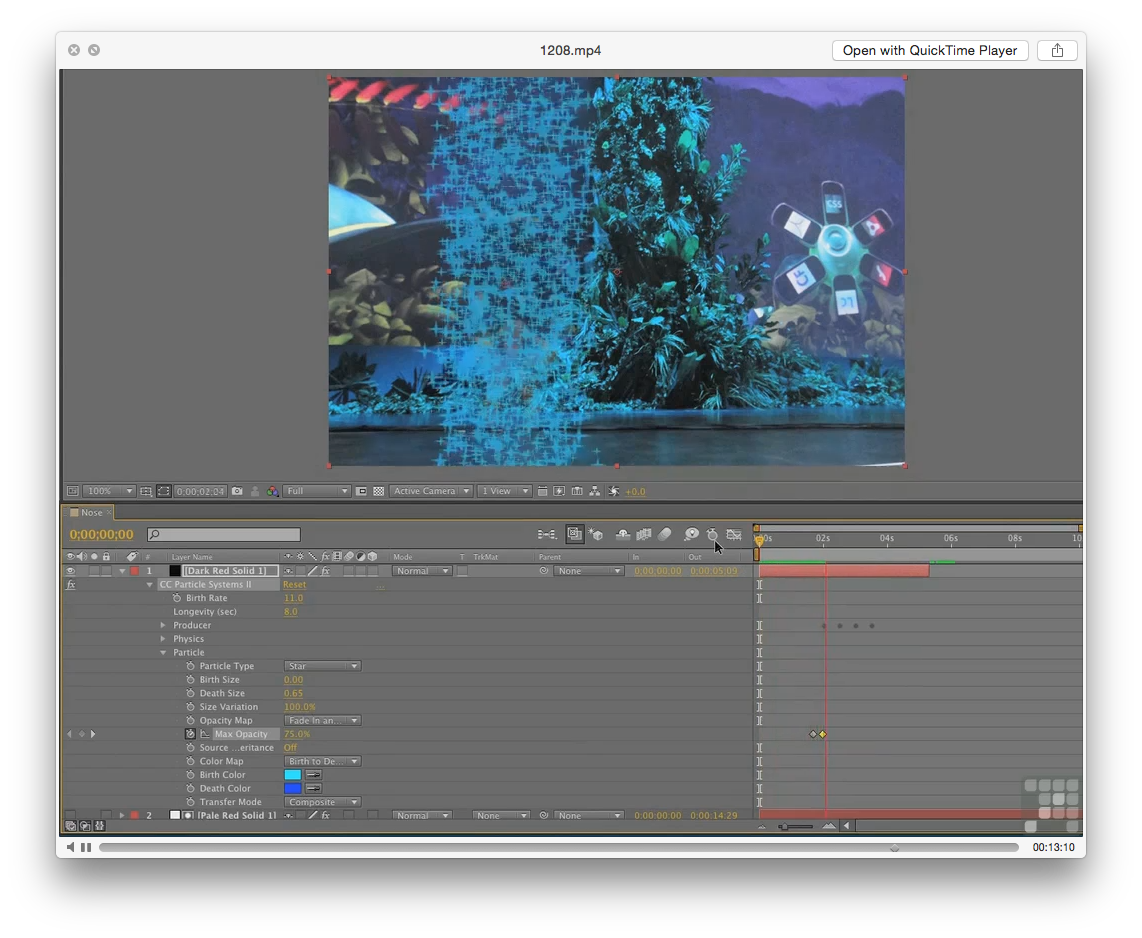Go to previous Max Opacity keyframe arrow
This screenshot has width=1142, height=938.
coord(69,734)
